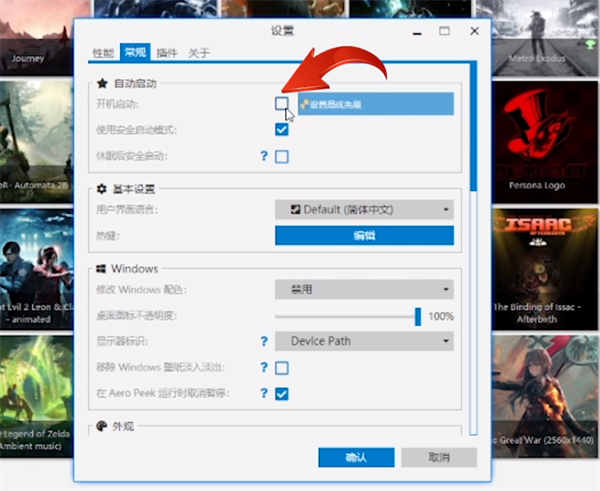Click the gear icon beside 基本设置
The image size is (600, 491).
click(x=102, y=188)
